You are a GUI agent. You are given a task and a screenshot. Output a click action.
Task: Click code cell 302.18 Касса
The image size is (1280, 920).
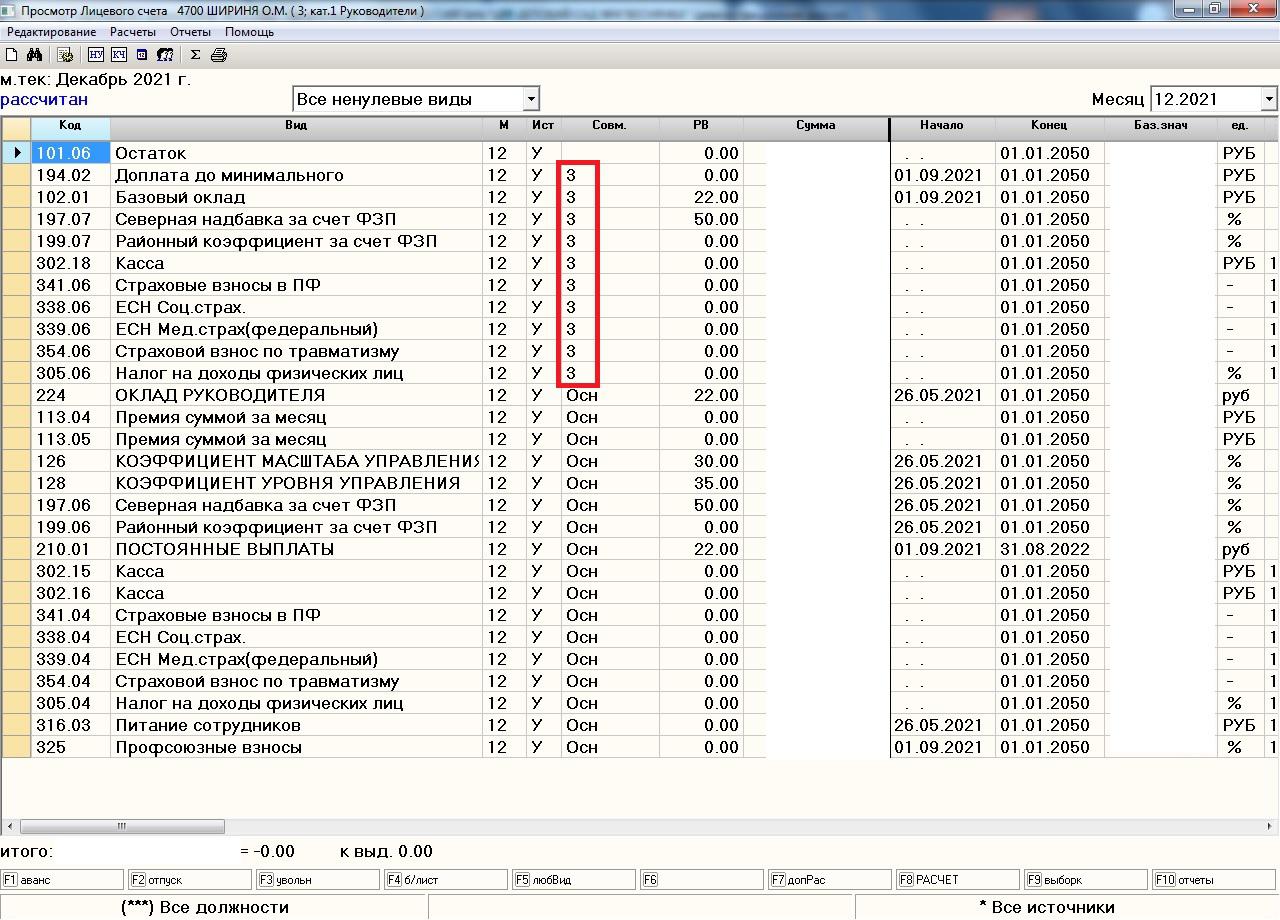(x=70, y=263)
